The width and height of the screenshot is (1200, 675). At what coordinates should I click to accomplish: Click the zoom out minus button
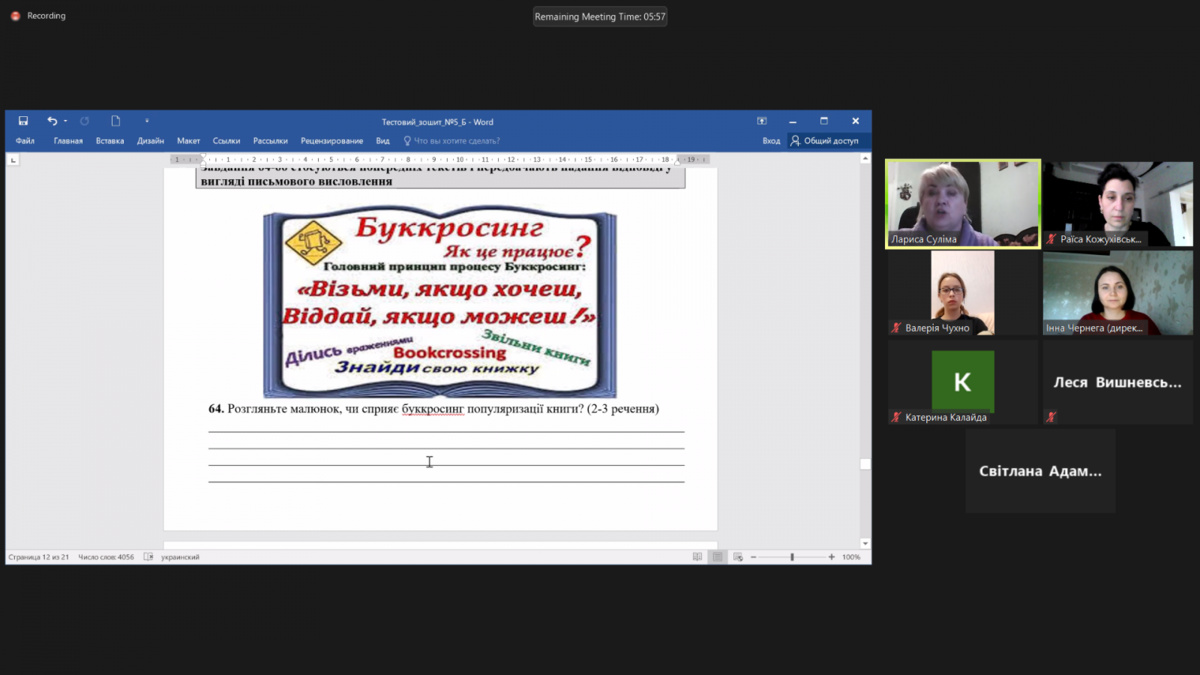pos(755,557)
